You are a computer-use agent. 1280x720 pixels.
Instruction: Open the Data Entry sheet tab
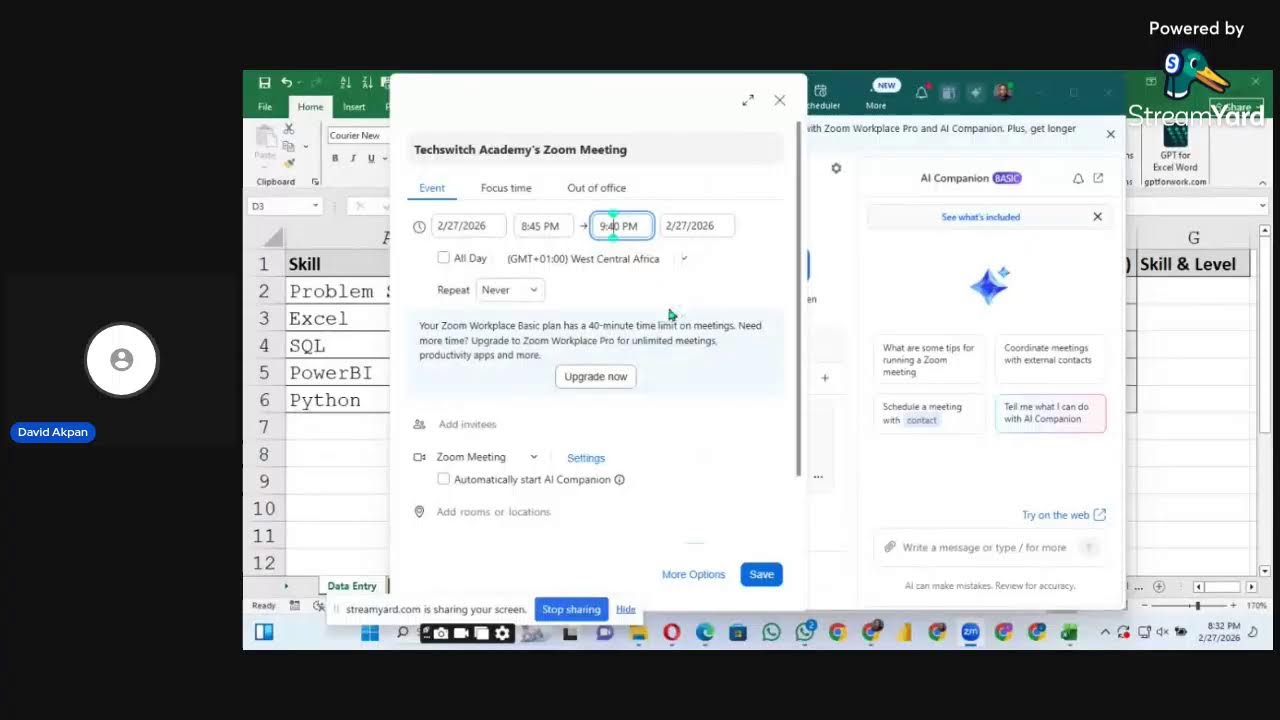352,586
